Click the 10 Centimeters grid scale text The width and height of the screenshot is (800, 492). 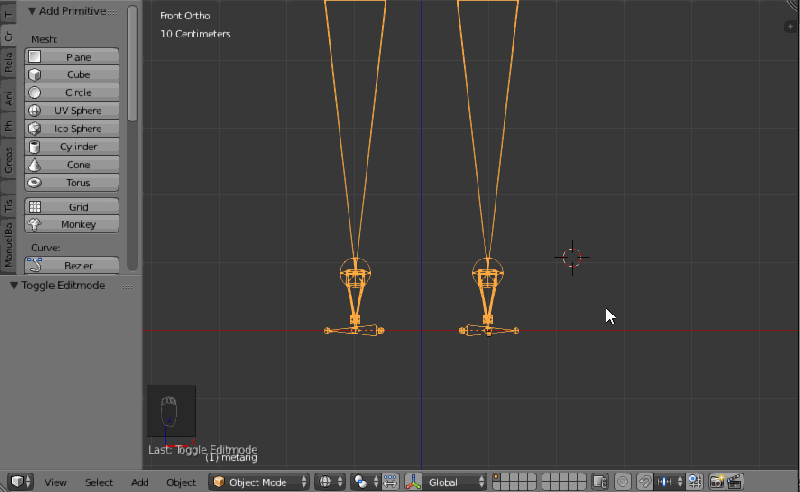click(x=195, y=34)
